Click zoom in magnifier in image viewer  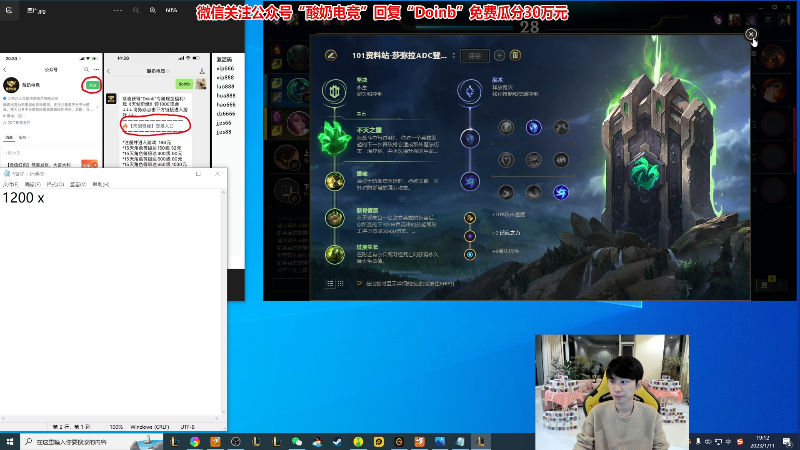click(153, 10)
